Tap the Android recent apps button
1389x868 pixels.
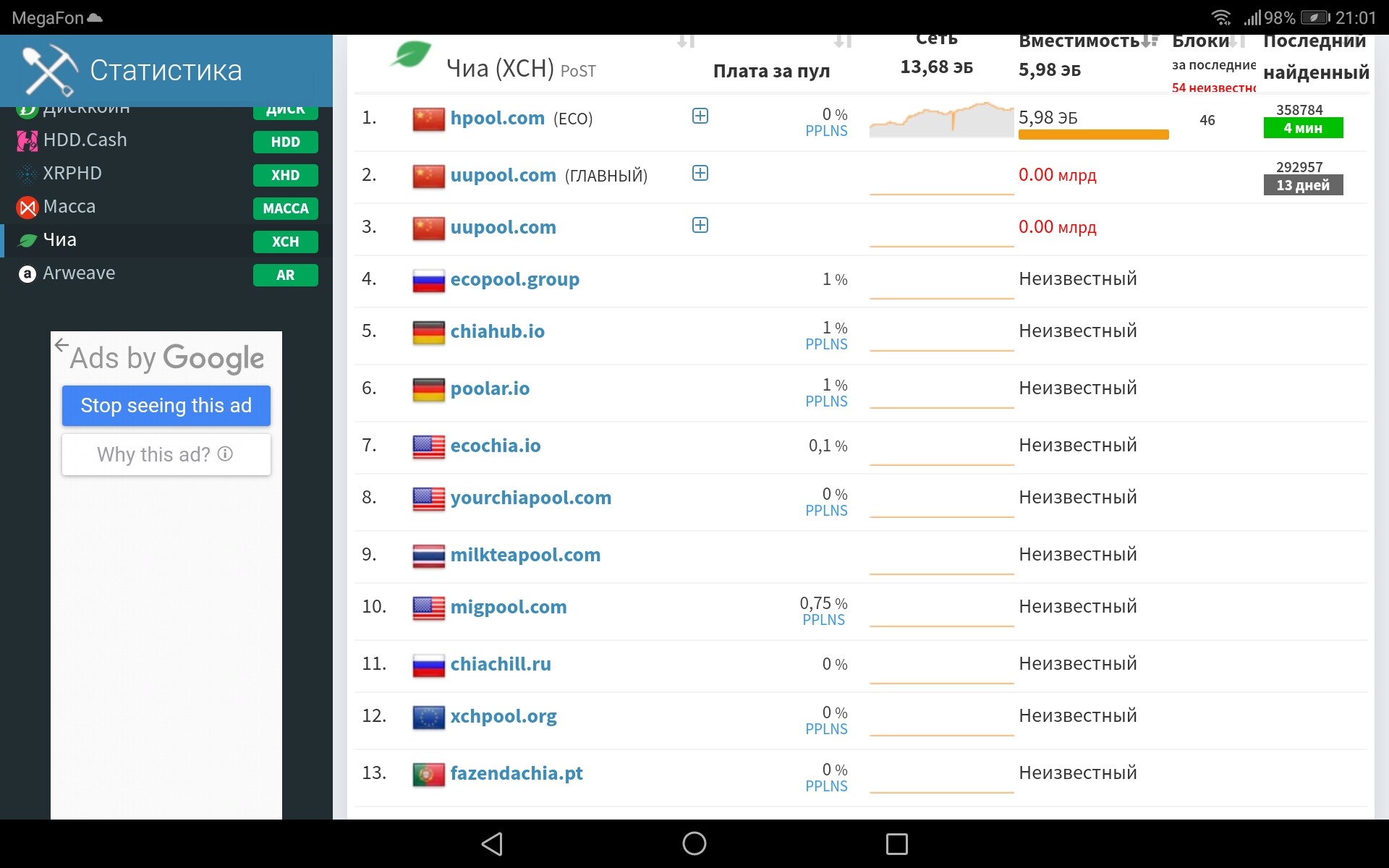pos(897,843)
